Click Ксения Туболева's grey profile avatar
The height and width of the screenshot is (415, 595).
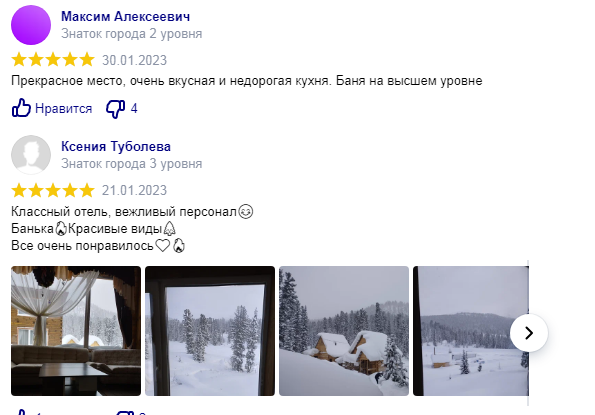click(x=31, y=155)
